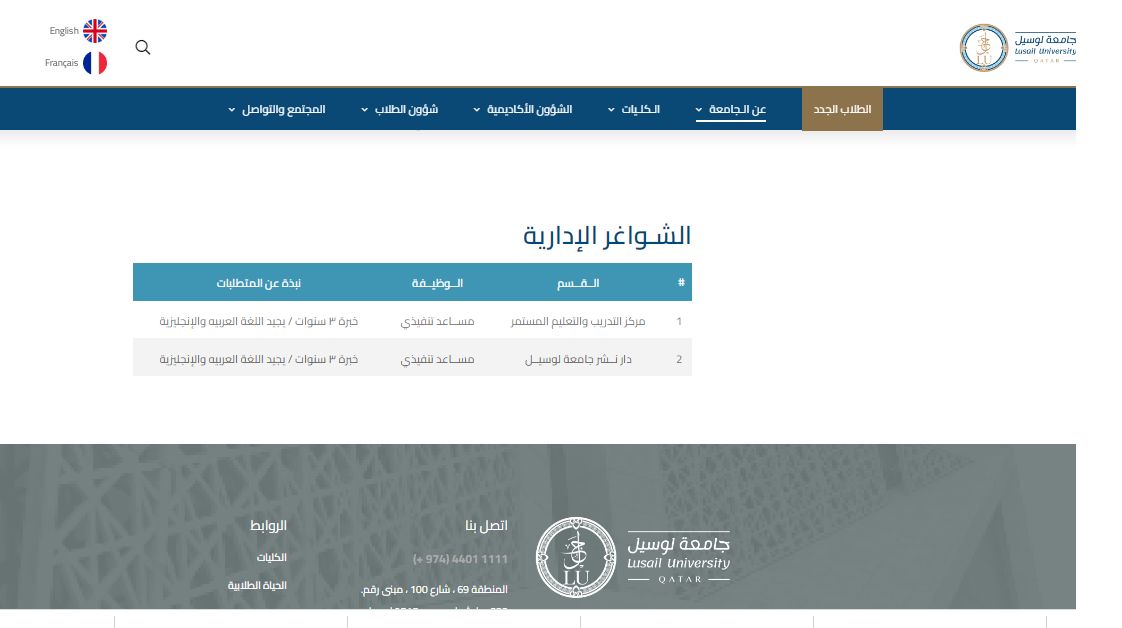Viewport: 1122px width, 628px height.
Task: Click the chevron beside شؤون الطلاب
Action: 365,109
